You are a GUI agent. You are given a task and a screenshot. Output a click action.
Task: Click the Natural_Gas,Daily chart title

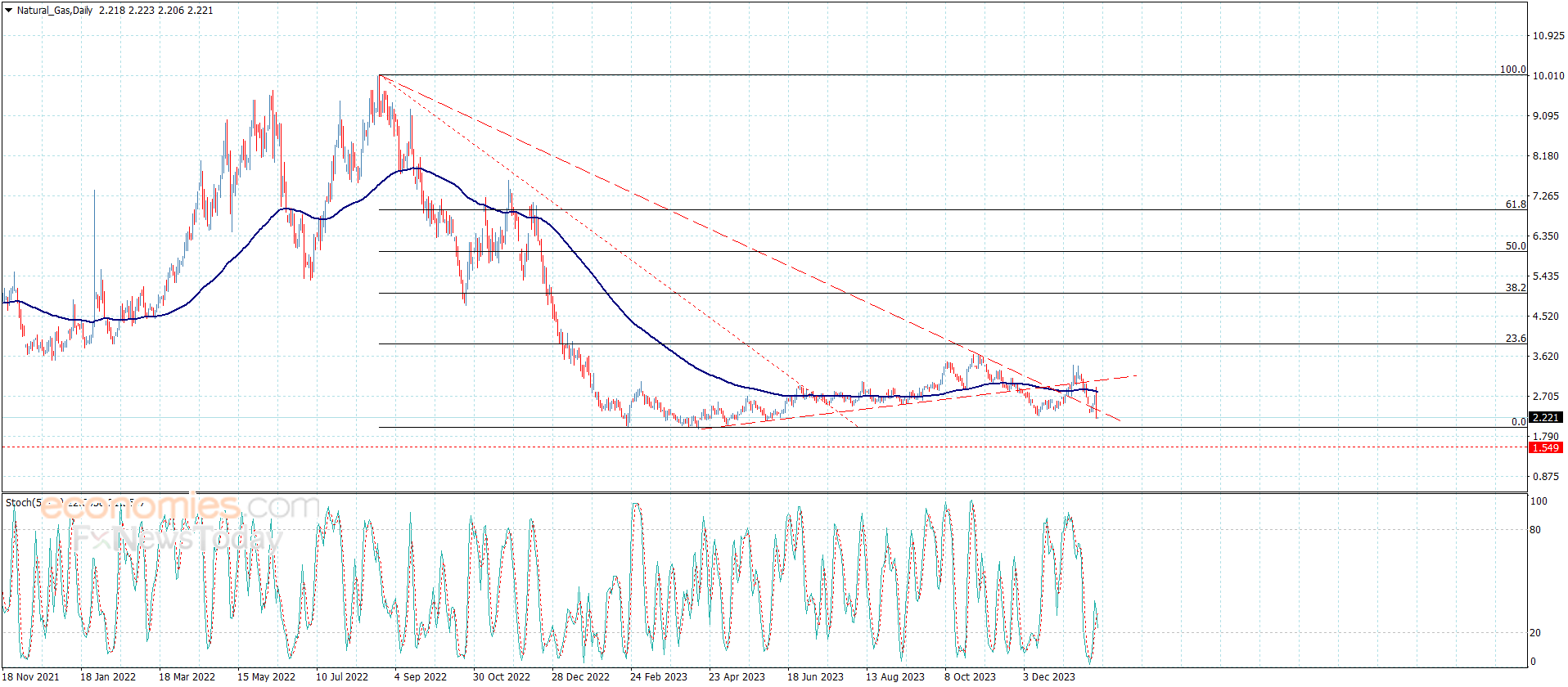[x=55, y=11]
